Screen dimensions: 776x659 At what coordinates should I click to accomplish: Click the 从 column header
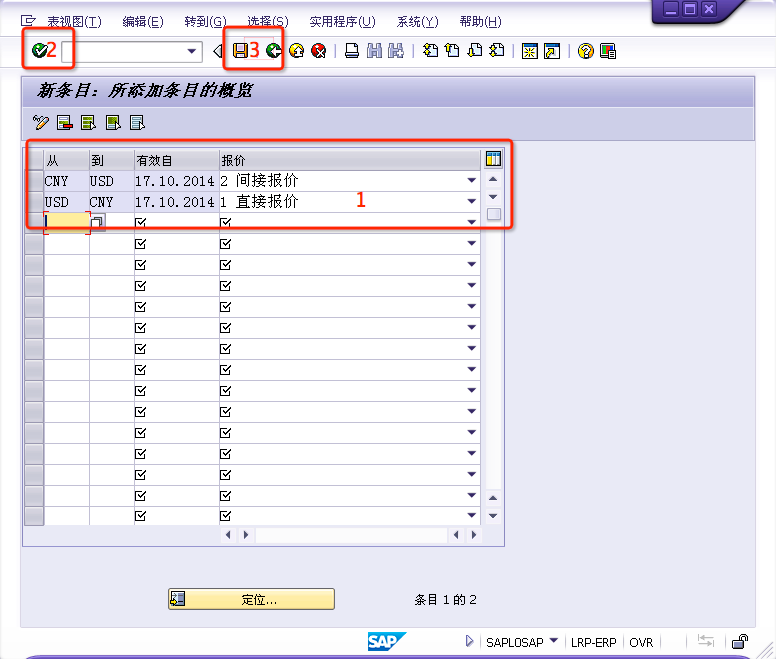click(x=66, y=160)
